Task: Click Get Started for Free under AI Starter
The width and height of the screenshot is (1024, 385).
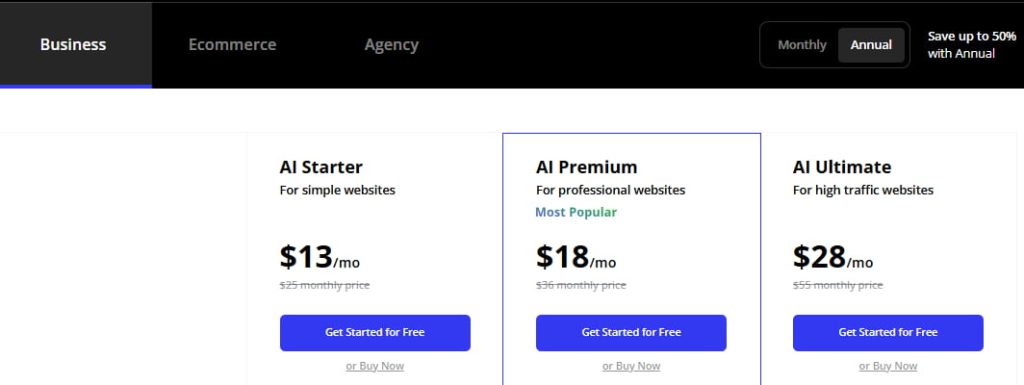Action: click(x=375, y=333)
